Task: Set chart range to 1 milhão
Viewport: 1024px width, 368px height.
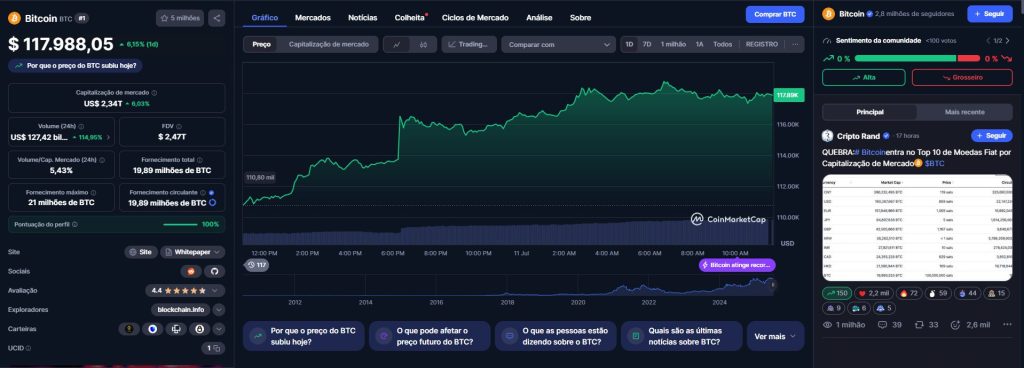Action: pyautogui.click(x=673, y=44)
